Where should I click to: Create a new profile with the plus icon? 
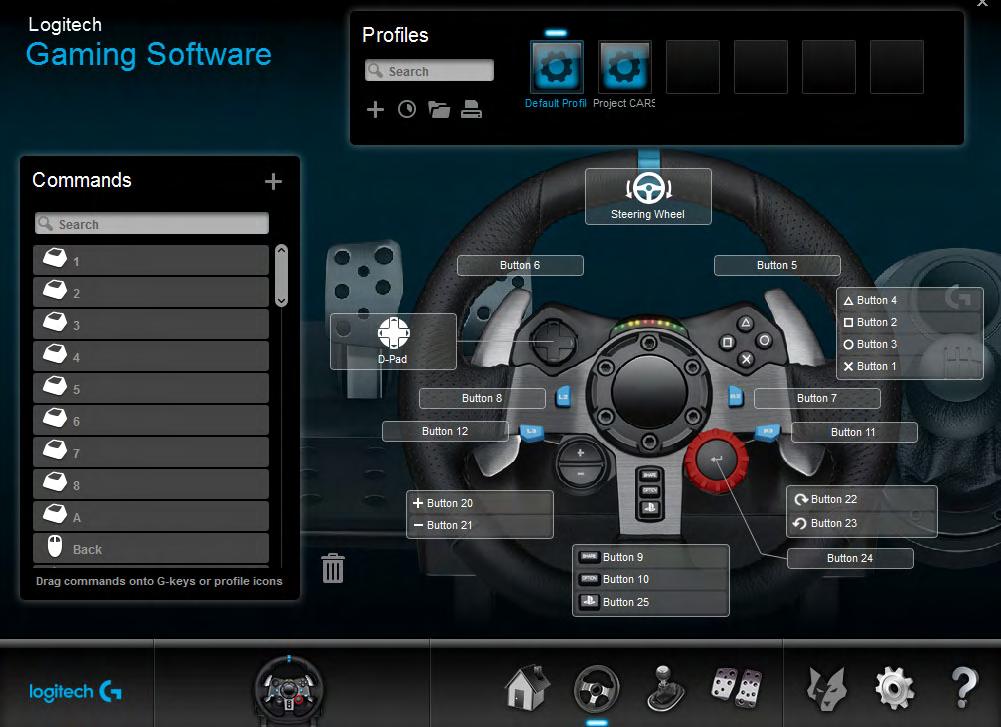click(375, 110)
